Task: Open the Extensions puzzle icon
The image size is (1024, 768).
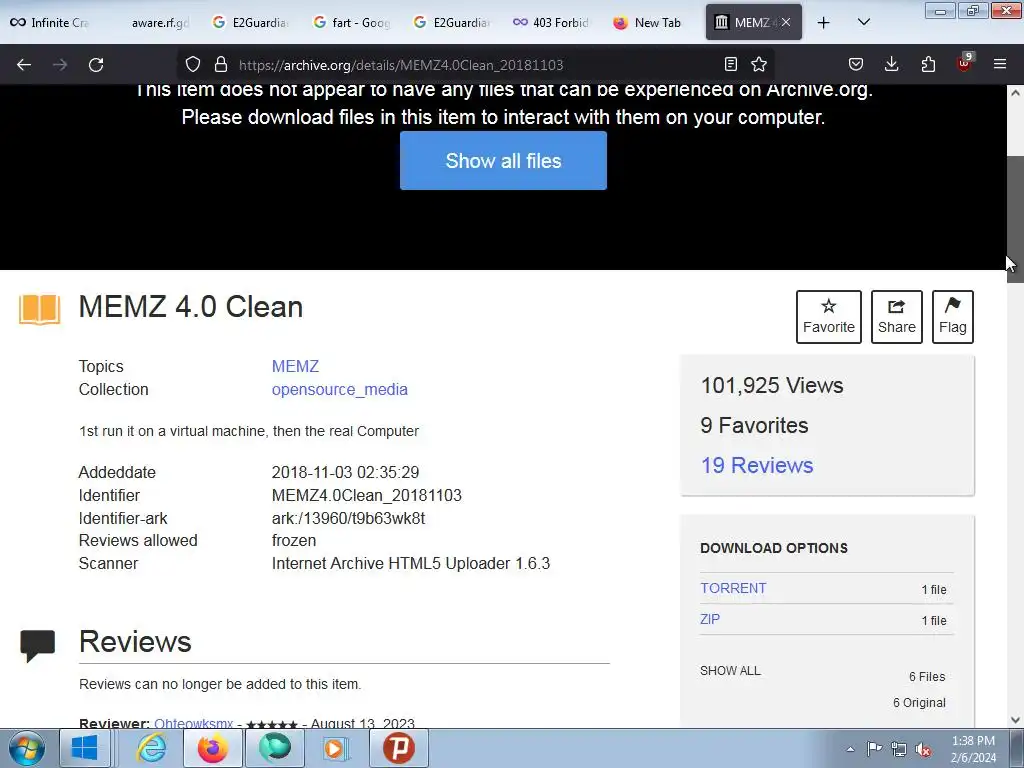Action: pos(928,65)
